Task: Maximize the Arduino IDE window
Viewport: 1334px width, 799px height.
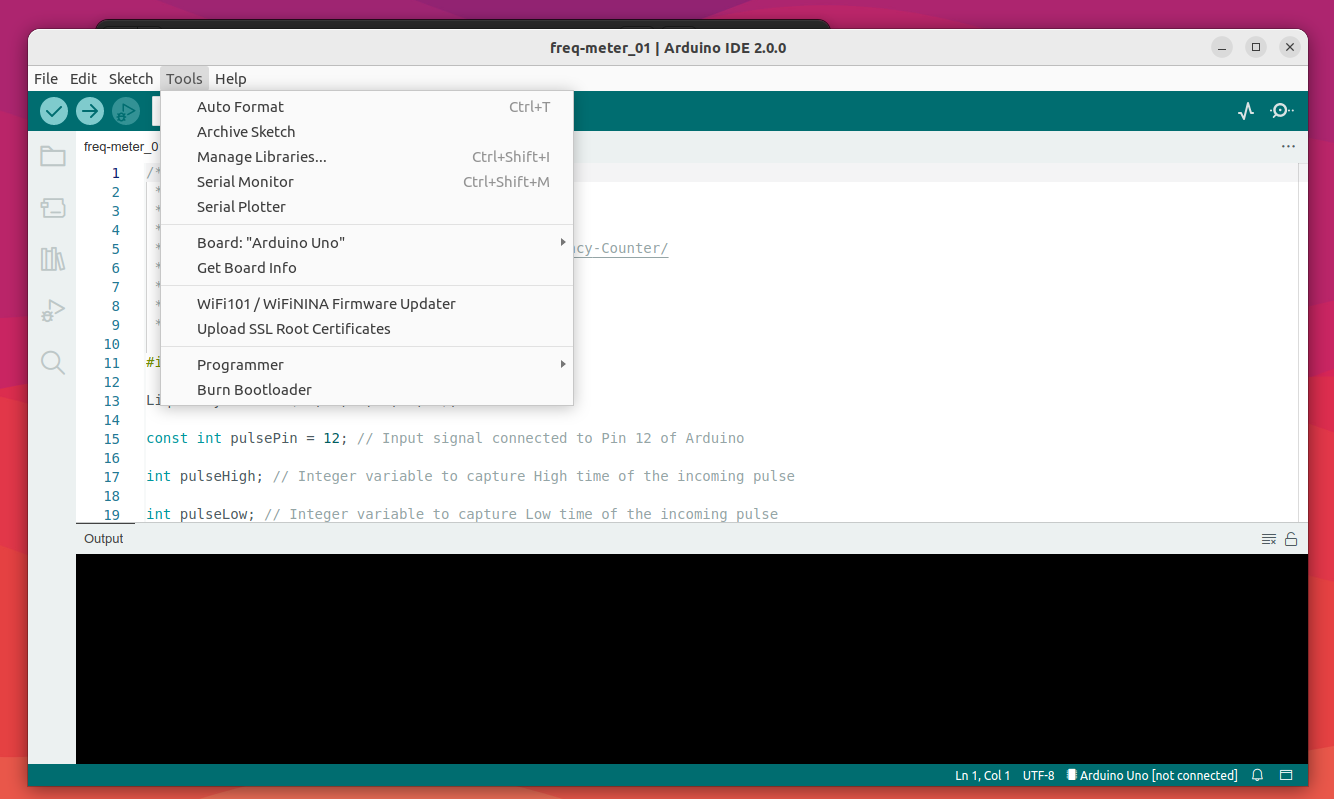Action: pos(1257,47)
